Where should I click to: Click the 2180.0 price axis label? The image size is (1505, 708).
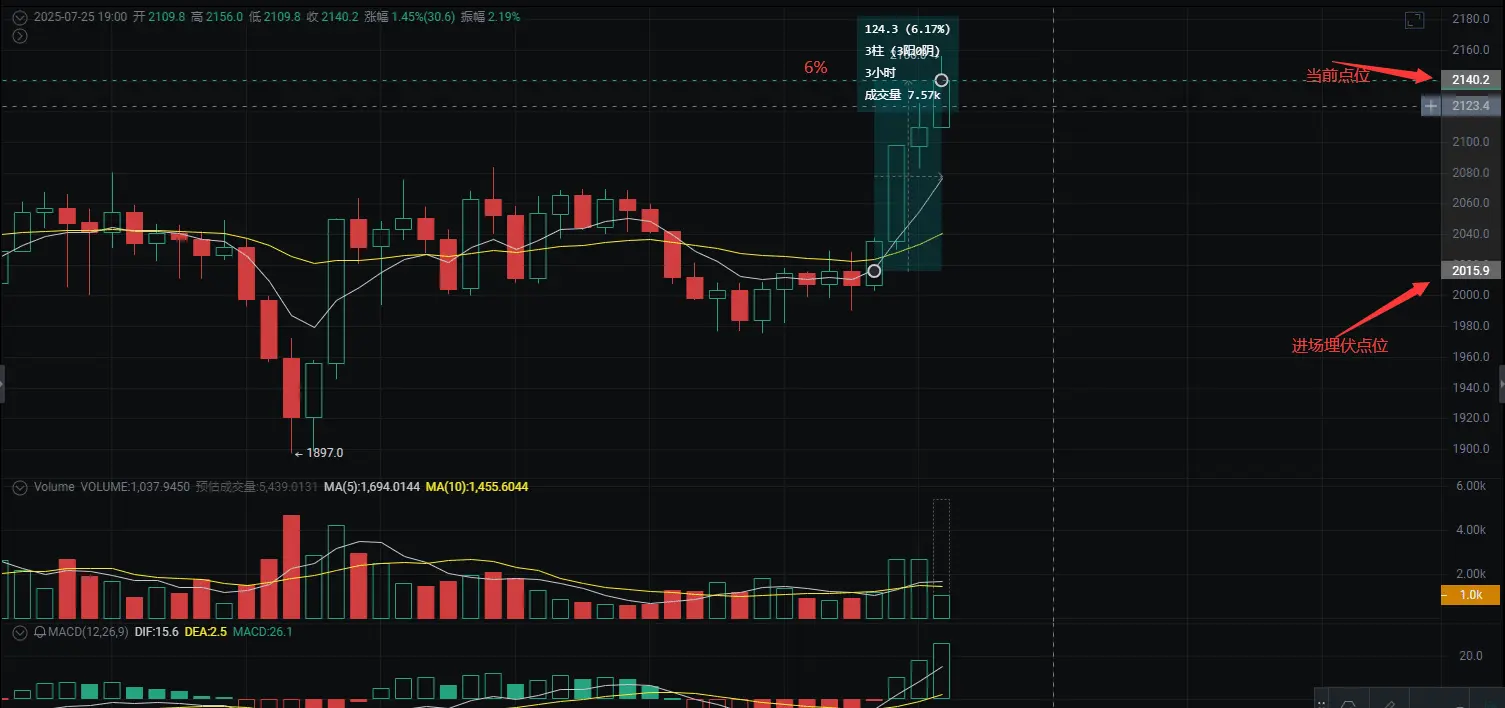1470,19
